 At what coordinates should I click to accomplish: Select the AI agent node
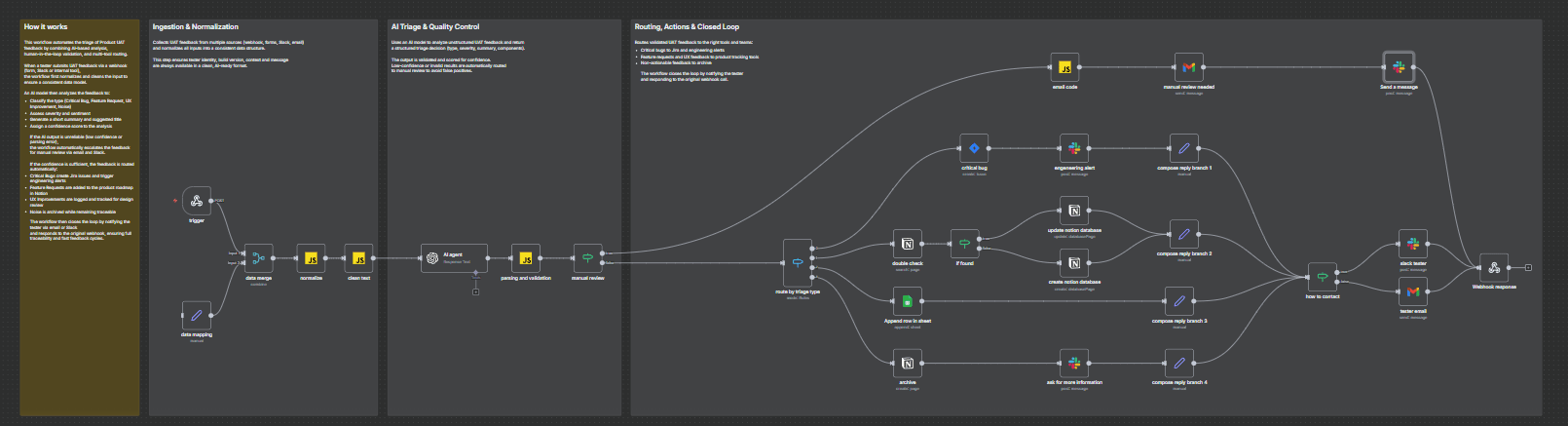pyautogui.click(x=454, y=258)
